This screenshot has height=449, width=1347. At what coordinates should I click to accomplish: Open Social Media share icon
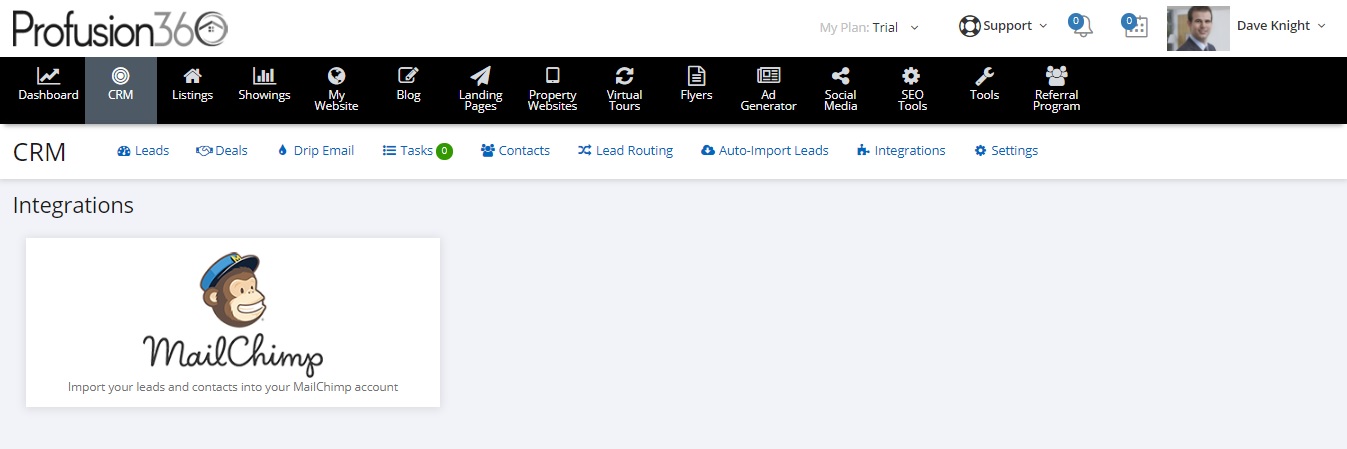pyautogui.click(x=841, y=76)
